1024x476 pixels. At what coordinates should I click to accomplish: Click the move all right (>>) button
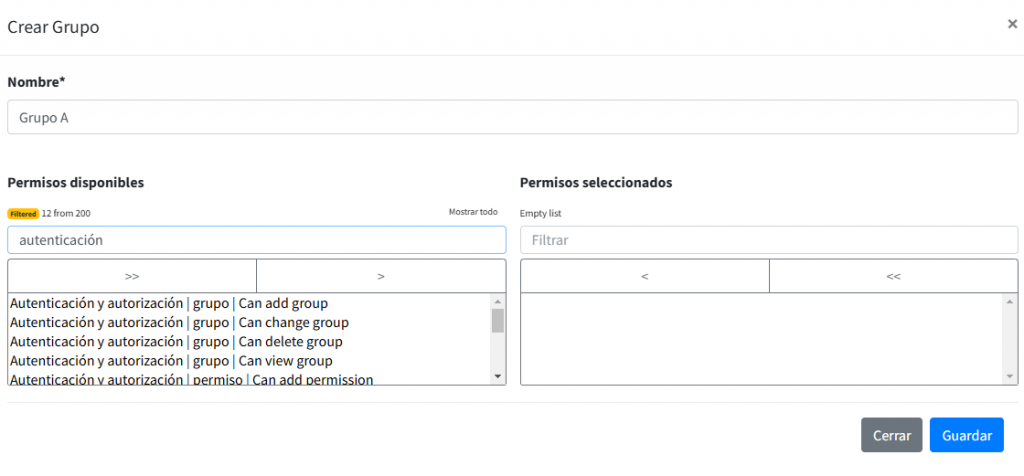click(x=132, y=276)
